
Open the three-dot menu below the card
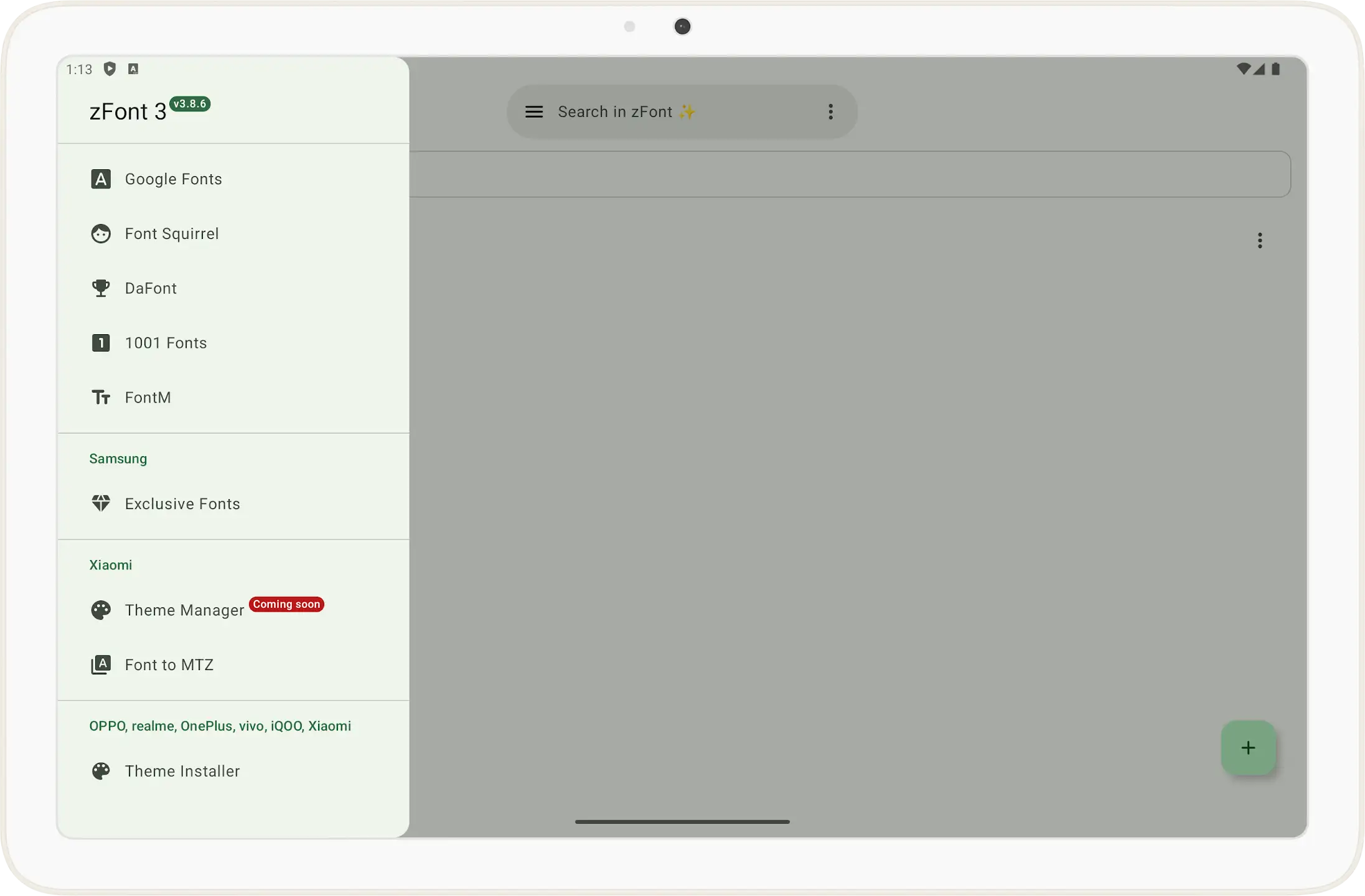pyautogui.click(x=1260, y=241)
